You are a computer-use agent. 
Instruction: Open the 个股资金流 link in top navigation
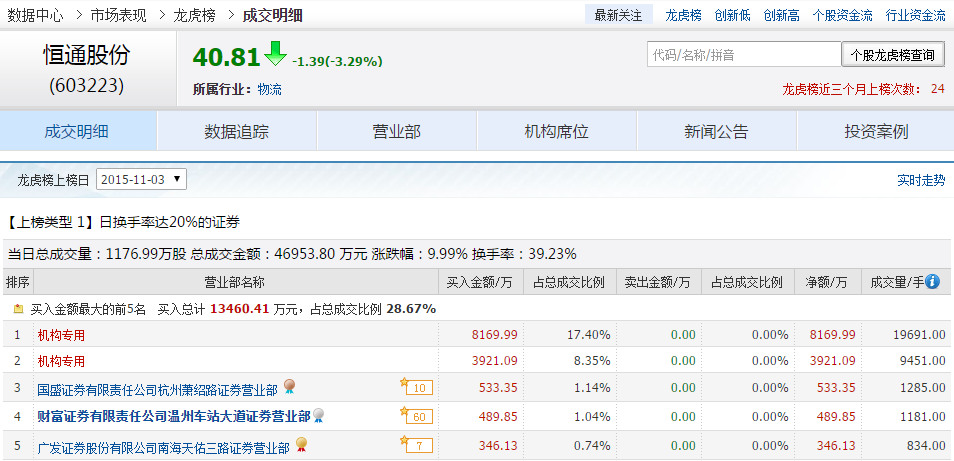(842, 15)
